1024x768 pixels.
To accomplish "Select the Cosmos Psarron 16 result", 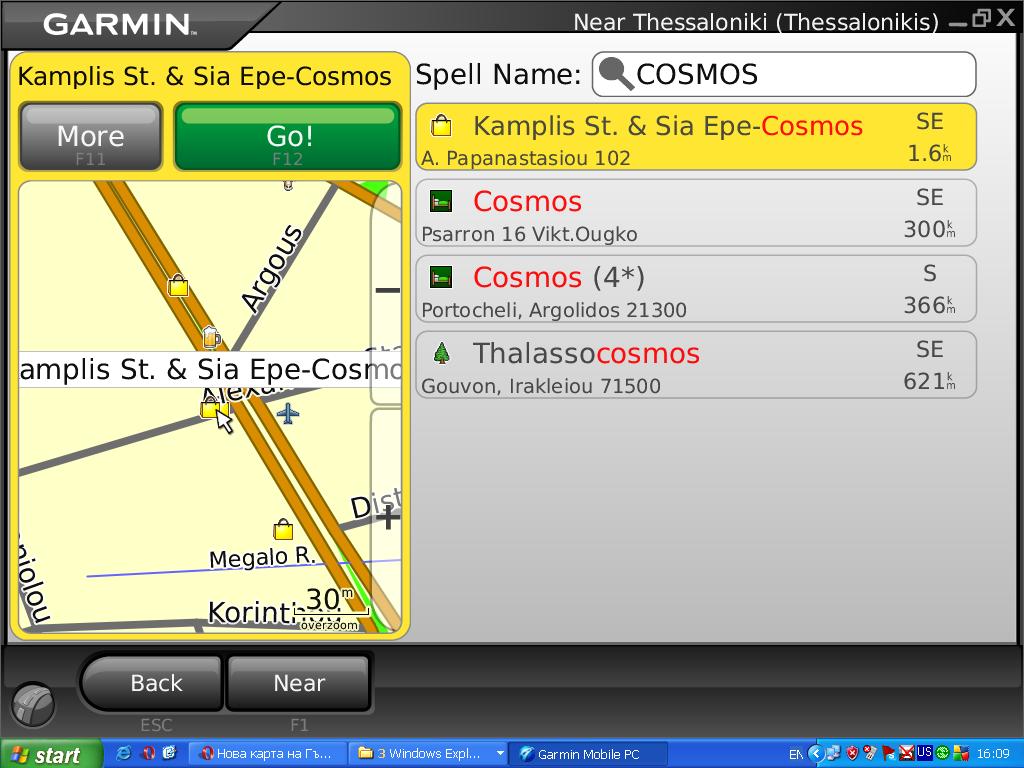I will point(696,213).
